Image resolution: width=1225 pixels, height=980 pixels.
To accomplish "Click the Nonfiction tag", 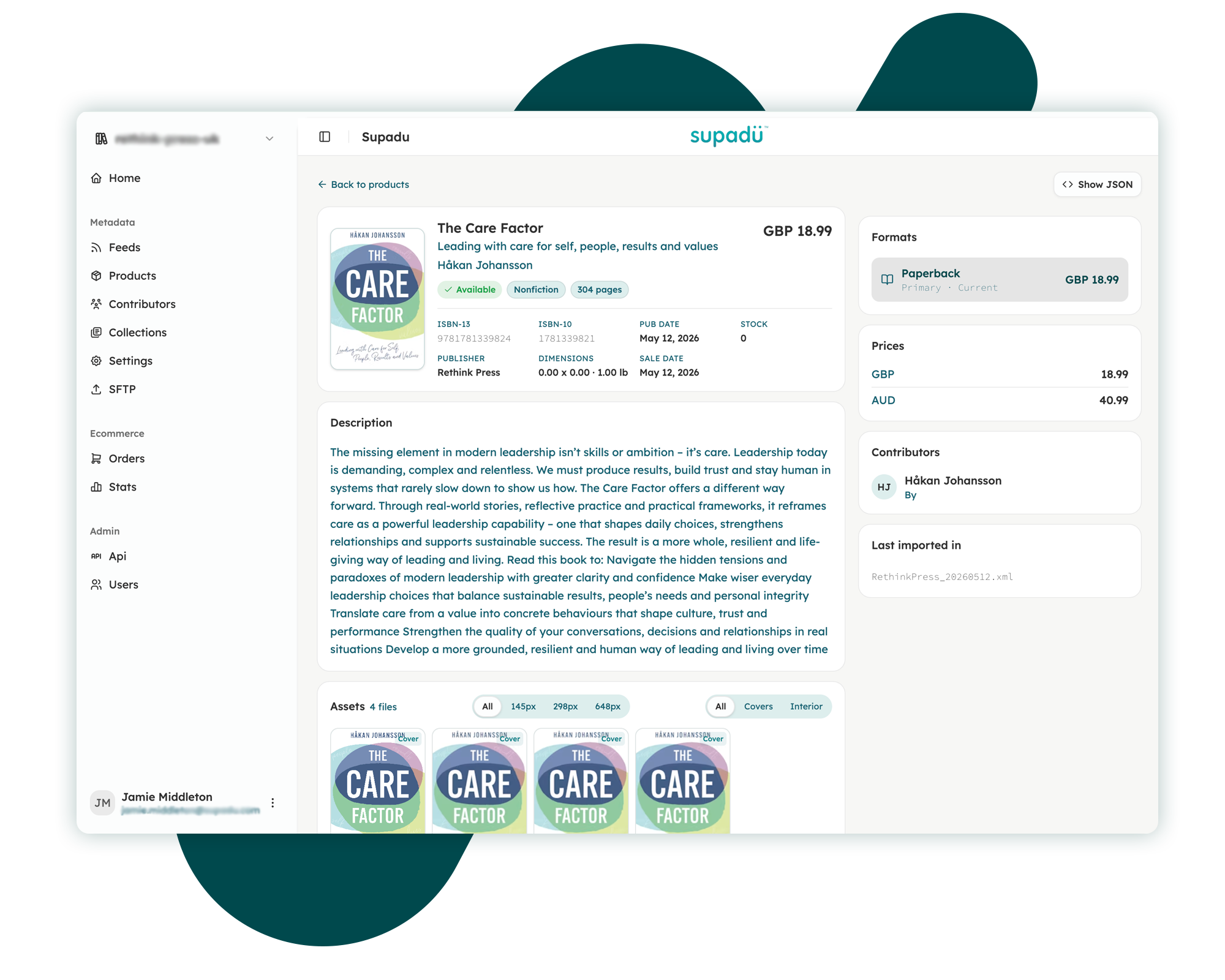I will pyautogui.click(x=536, y=290).
